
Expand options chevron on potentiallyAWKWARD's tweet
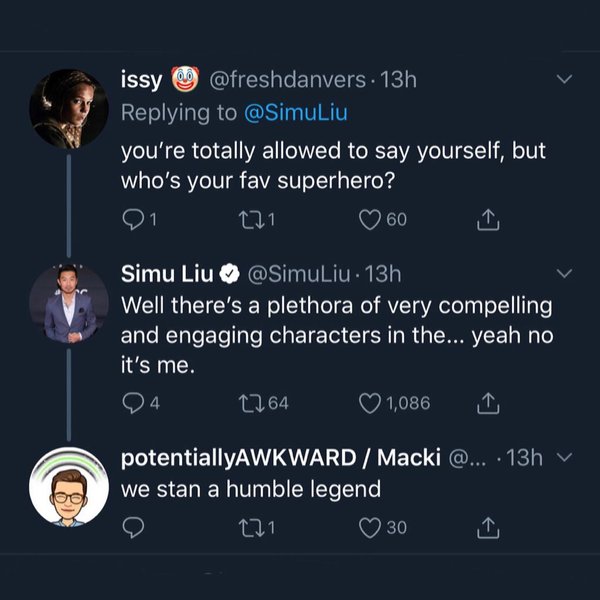click(x=564, y=457)
